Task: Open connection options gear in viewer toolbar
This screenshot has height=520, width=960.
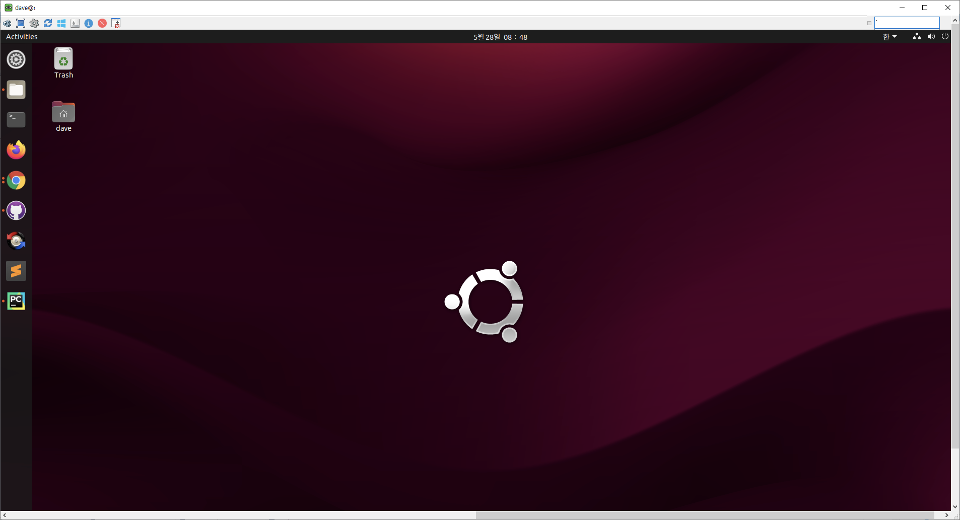Action: [34, 23]
